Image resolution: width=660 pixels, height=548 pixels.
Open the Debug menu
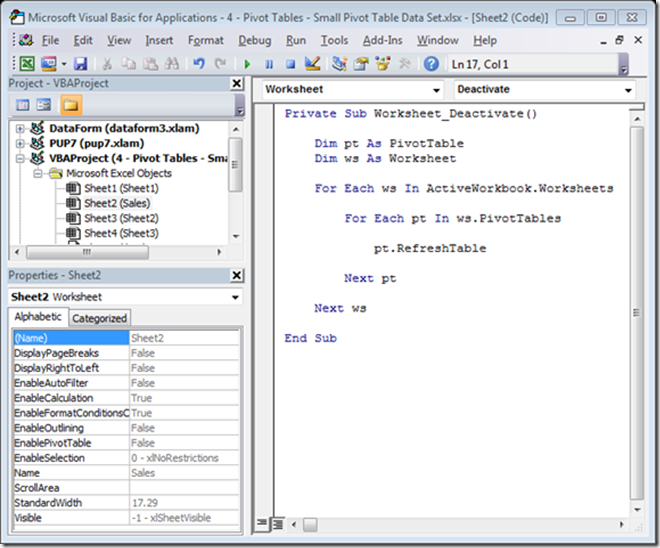point(254,40)
